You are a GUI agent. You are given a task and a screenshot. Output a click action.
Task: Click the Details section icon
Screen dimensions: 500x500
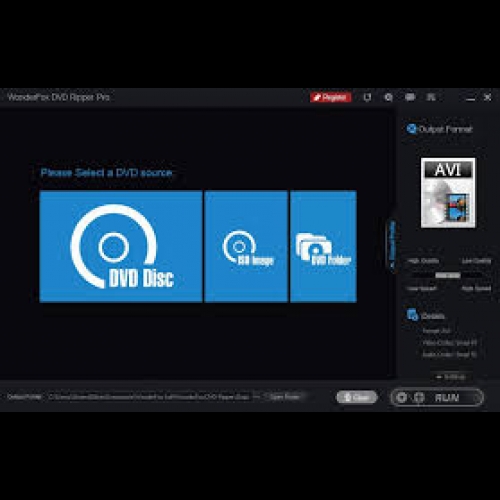[413, 315]
